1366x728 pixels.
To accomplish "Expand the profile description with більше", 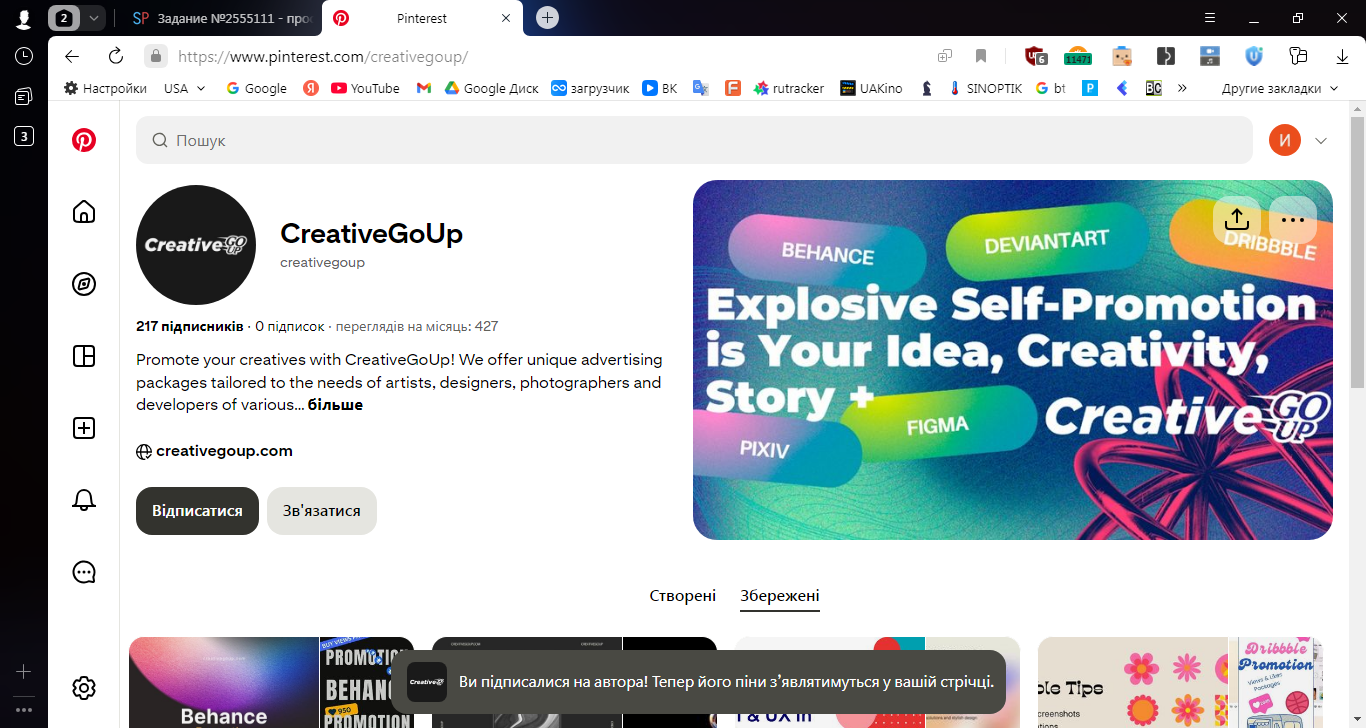I will coord(335,405).
